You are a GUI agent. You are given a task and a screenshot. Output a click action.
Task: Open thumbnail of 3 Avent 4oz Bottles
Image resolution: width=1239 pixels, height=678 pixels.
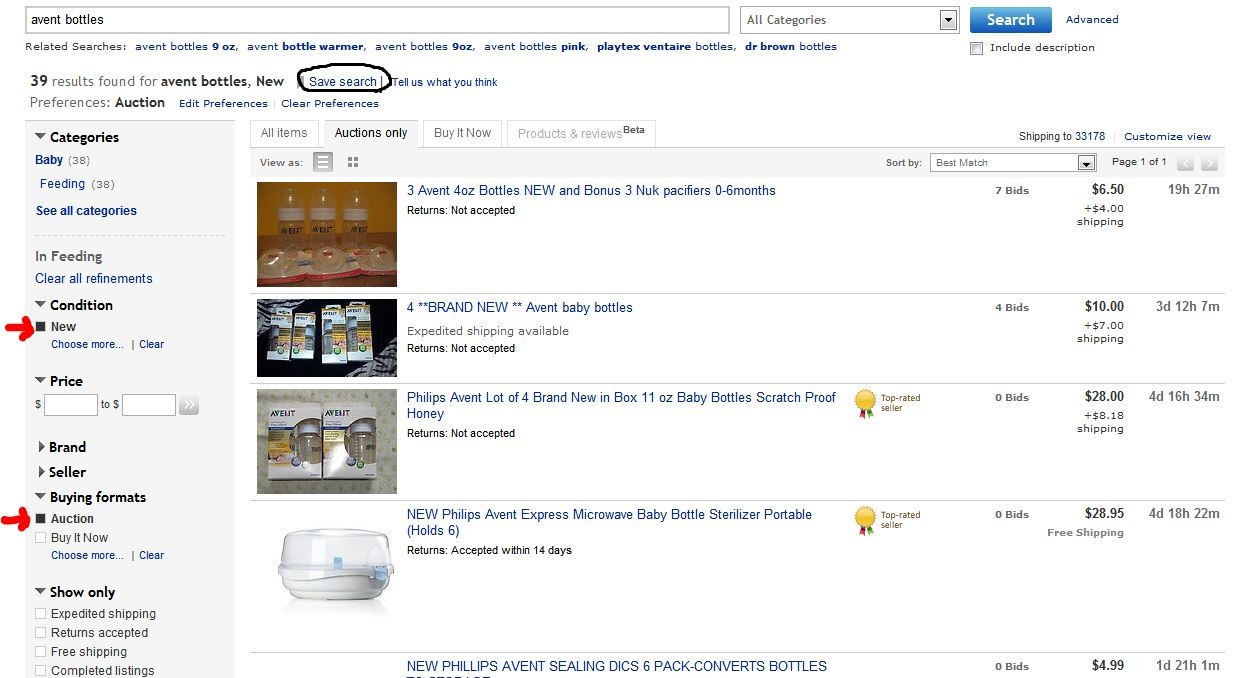click(x=327, y=234)
